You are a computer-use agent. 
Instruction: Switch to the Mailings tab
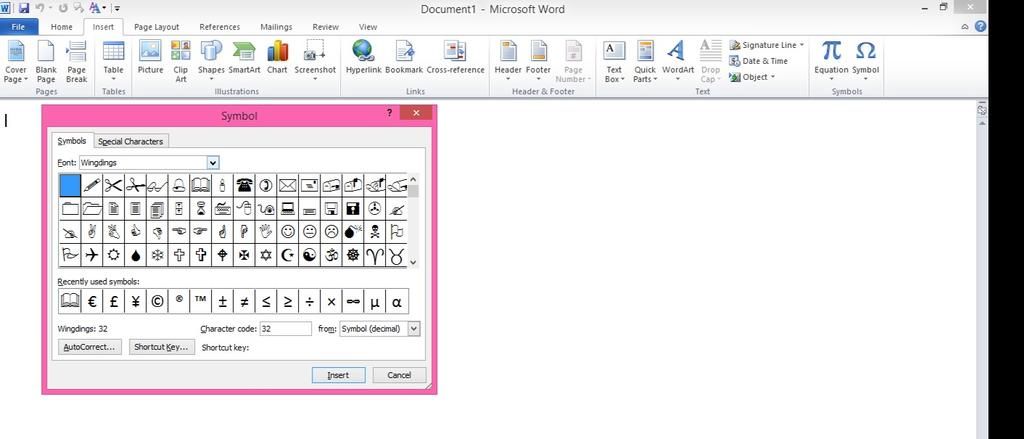[x=276, y=27]
